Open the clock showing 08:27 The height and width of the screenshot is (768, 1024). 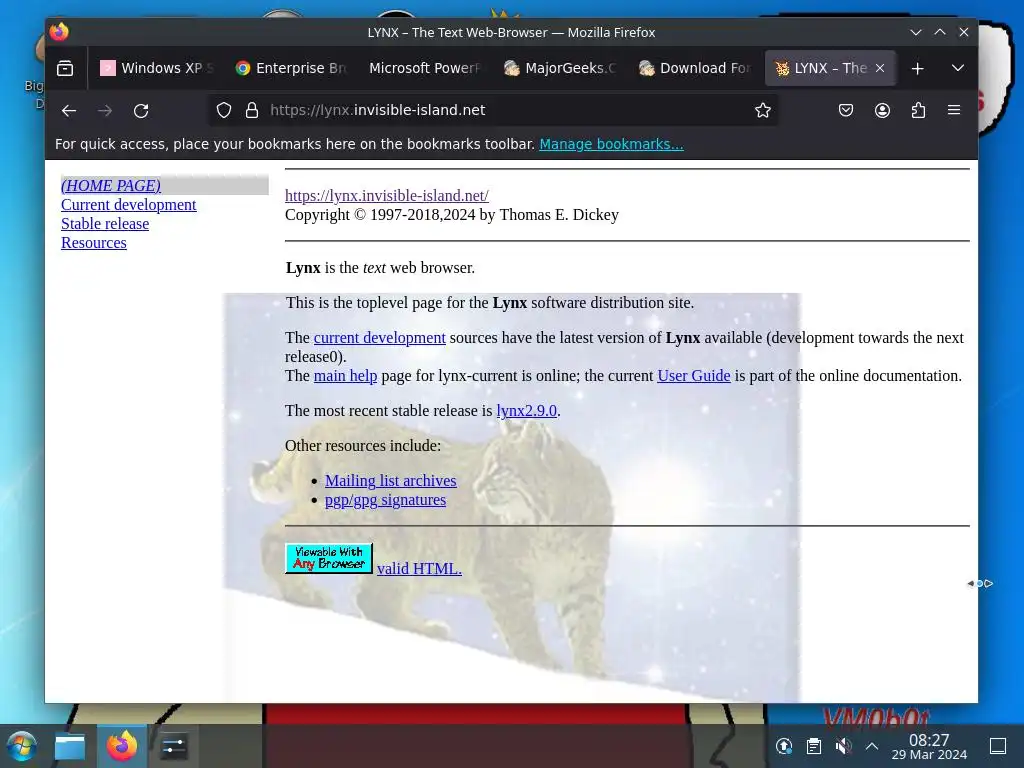[929, 746]
